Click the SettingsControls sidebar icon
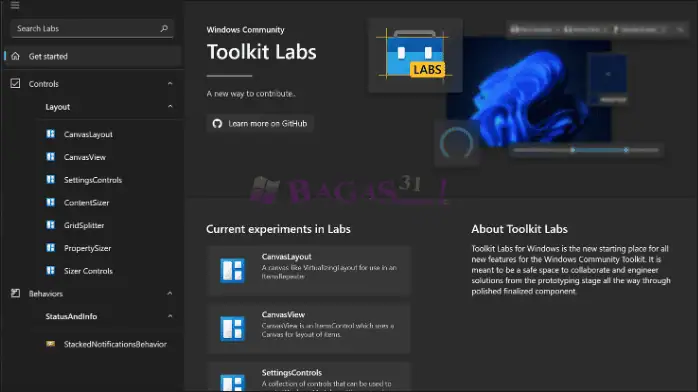The width and height of the screenshot is (698, 392). [51, 180]
